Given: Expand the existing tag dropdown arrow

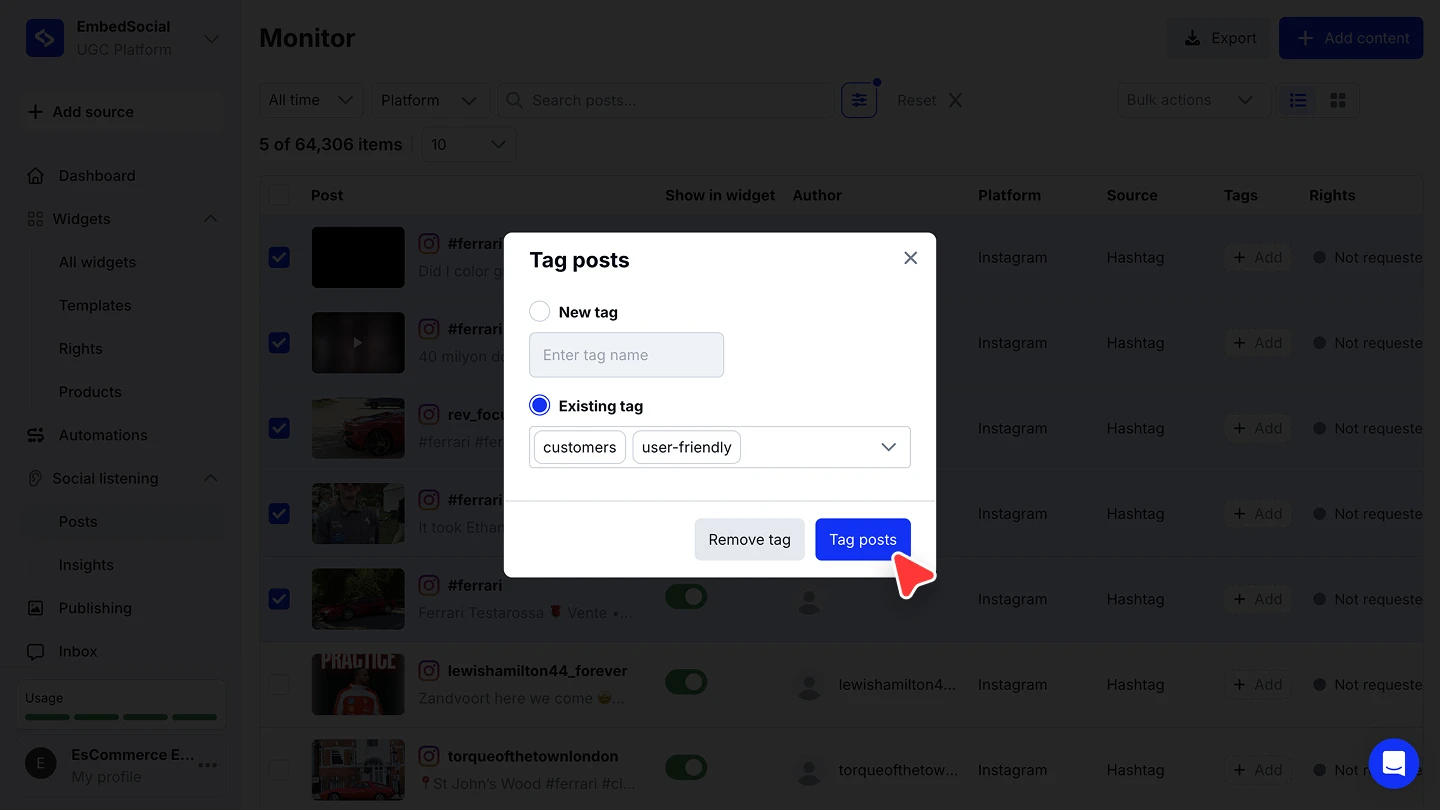Looking at the screenshot, I should pos(888,447).
